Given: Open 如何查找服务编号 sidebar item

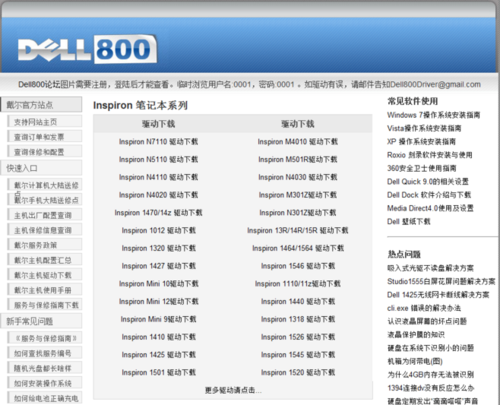Looking at the screenshot, I should pyautogui.click(x=45, y=353).
